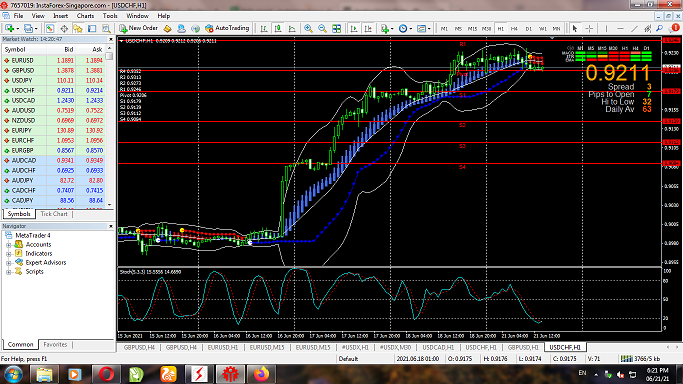
Task: Open the Periods clock dropdown
Action: 405,28
